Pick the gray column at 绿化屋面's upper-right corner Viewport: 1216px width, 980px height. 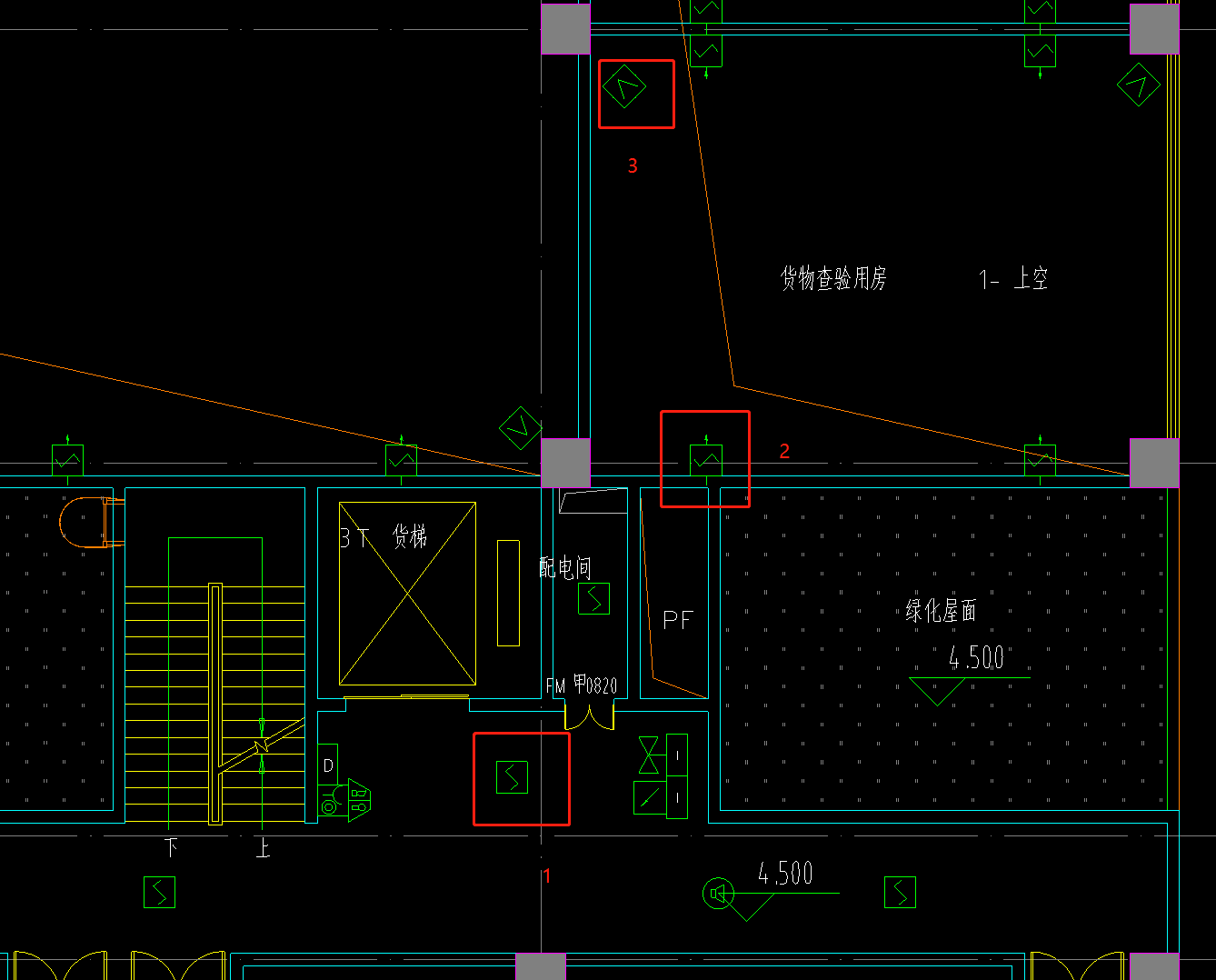point(1154,463)
